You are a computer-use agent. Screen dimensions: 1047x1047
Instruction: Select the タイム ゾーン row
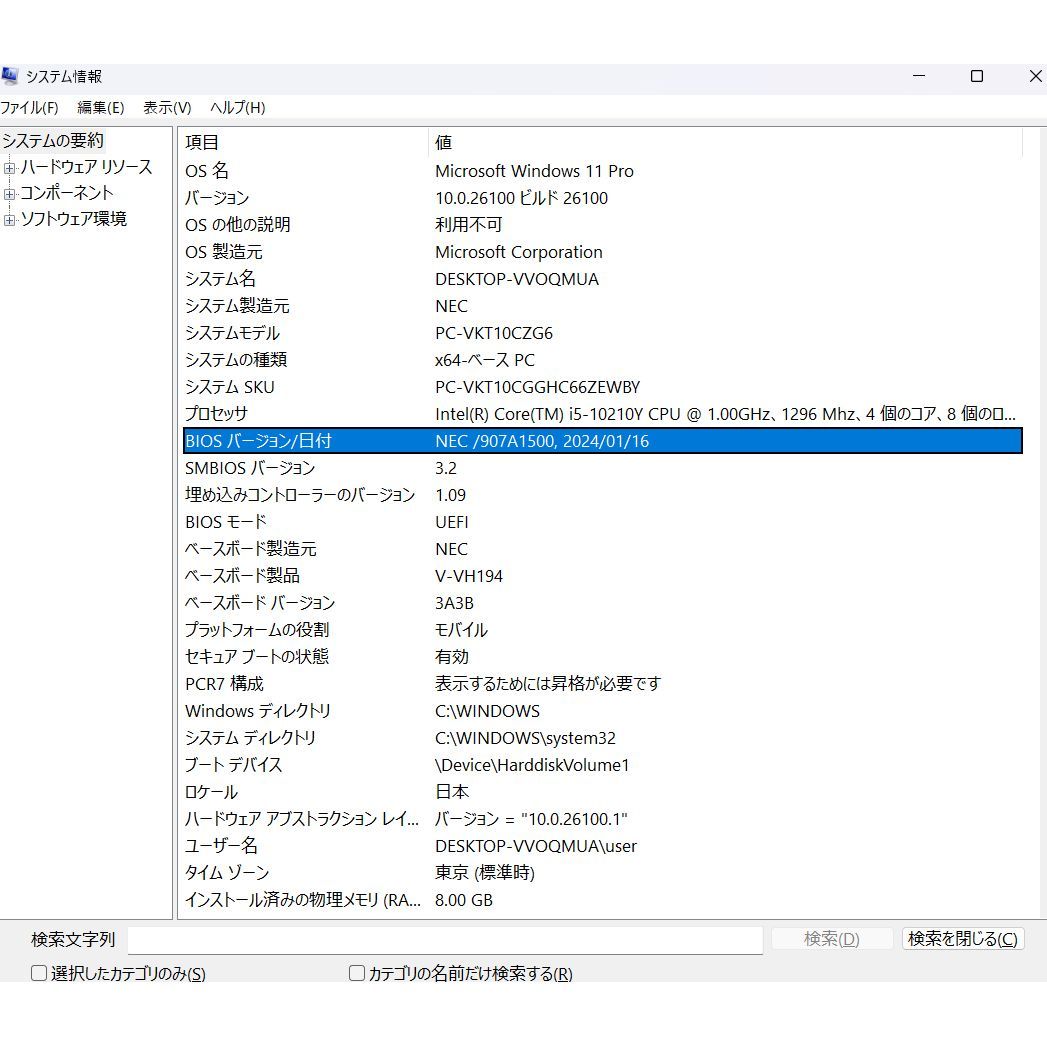point(602,873)
